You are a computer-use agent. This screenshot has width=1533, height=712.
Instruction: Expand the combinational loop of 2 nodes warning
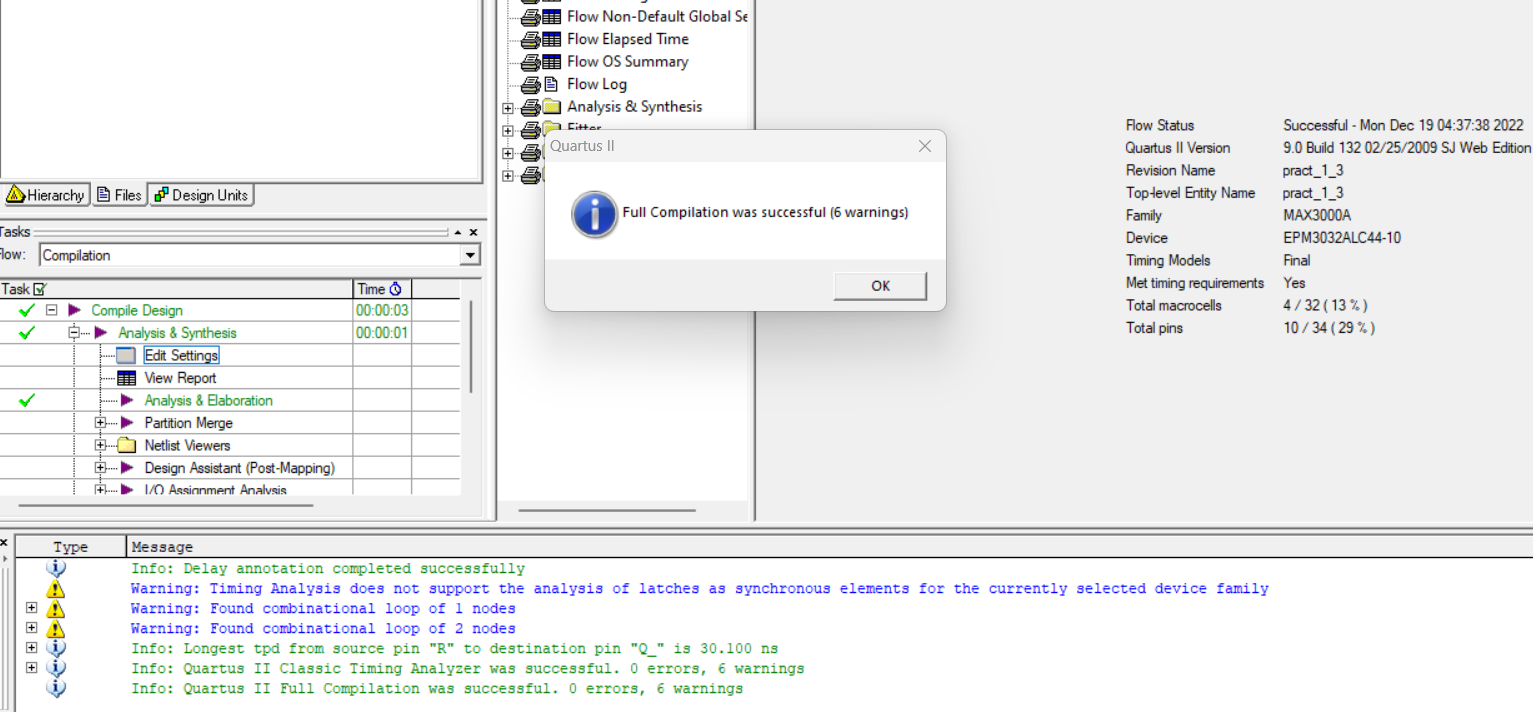[x=32, y=628]
